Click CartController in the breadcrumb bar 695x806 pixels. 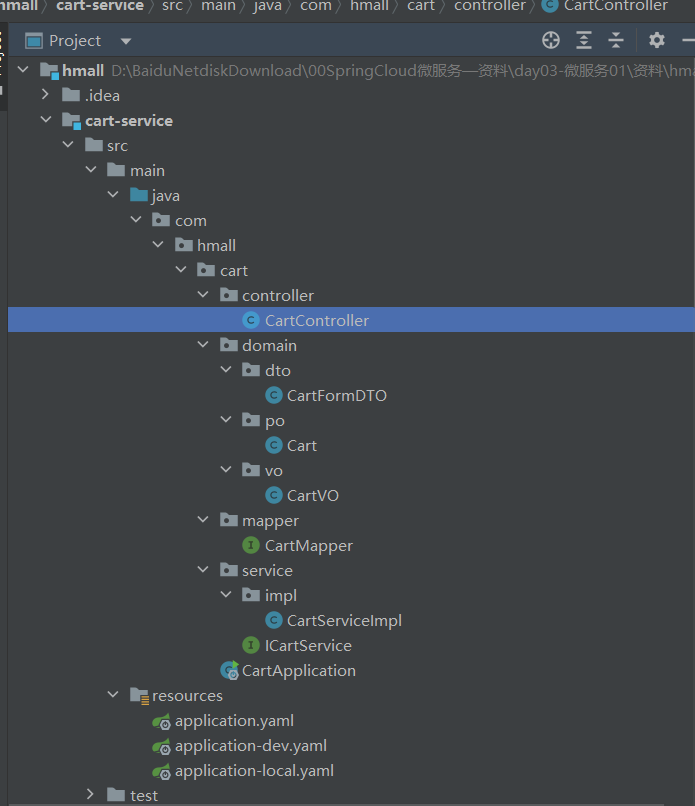click(616, 6)
